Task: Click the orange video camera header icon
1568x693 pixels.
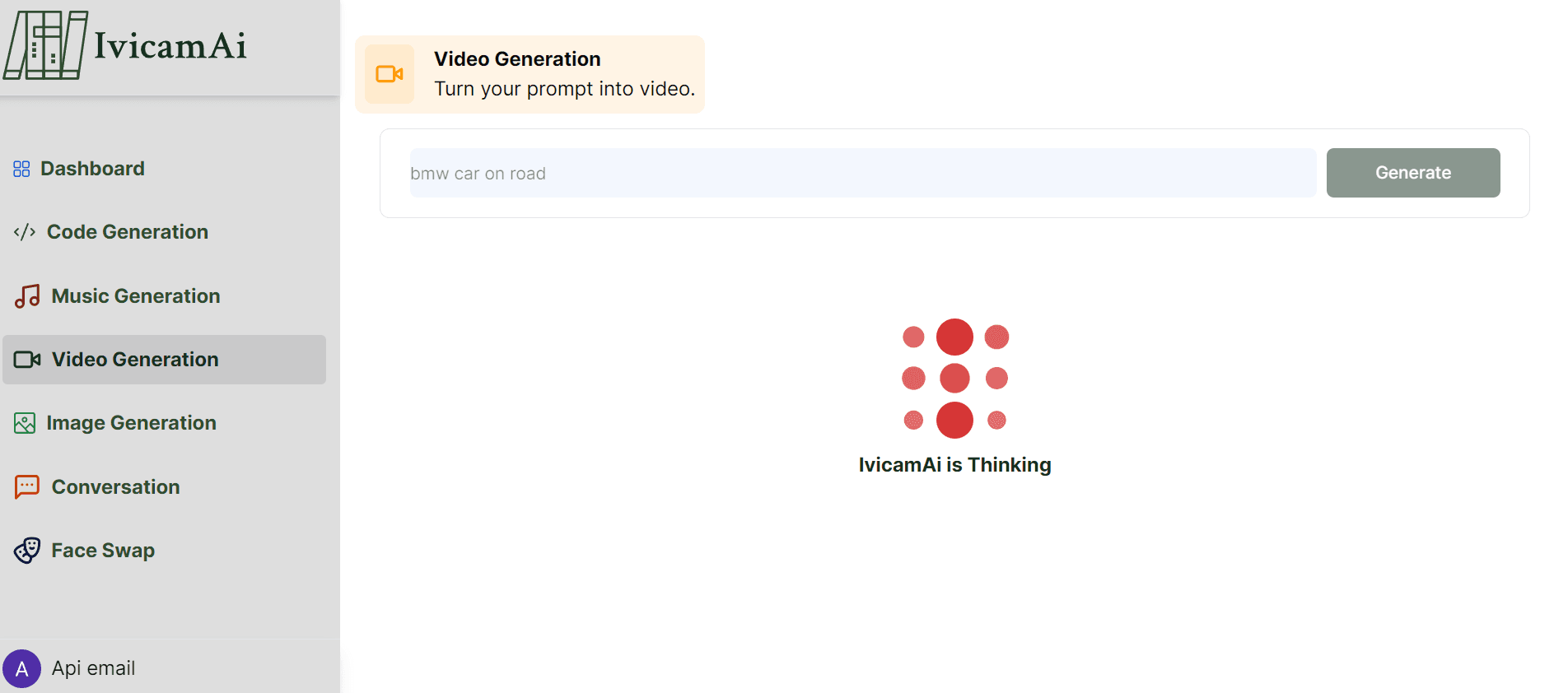Action: pyautogui.click(x=390, y=74)
